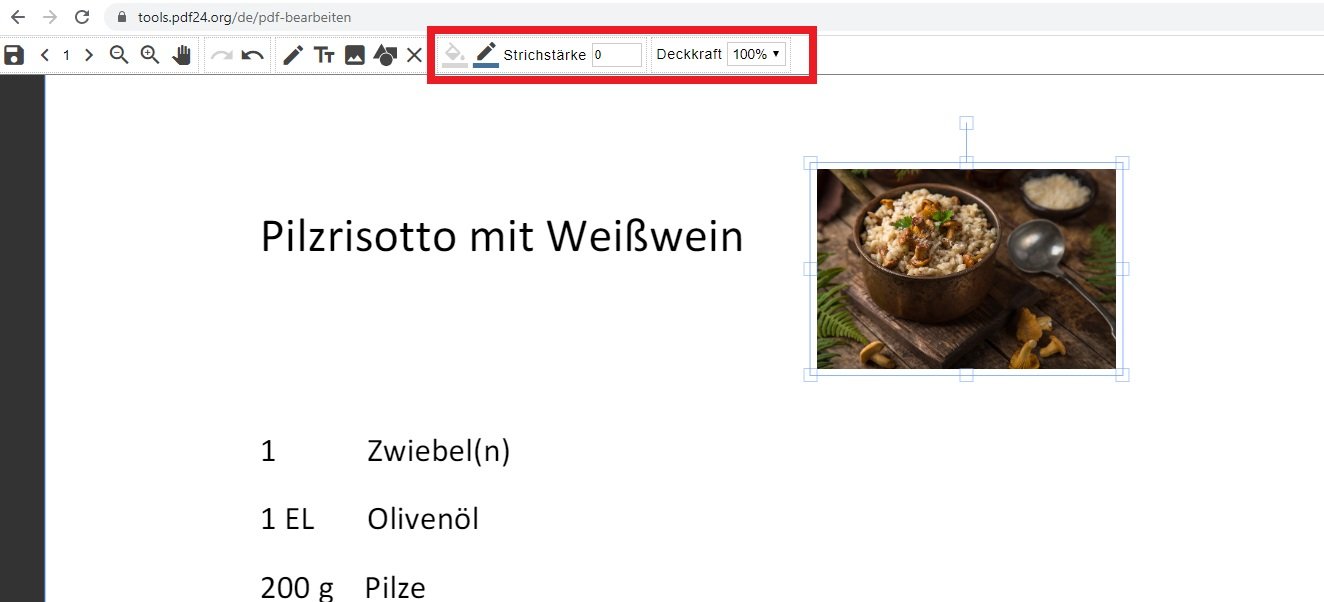Open the fill color bucket picker
The height and width of the screenshot is (602, 1324).
(x=455, y=55)
